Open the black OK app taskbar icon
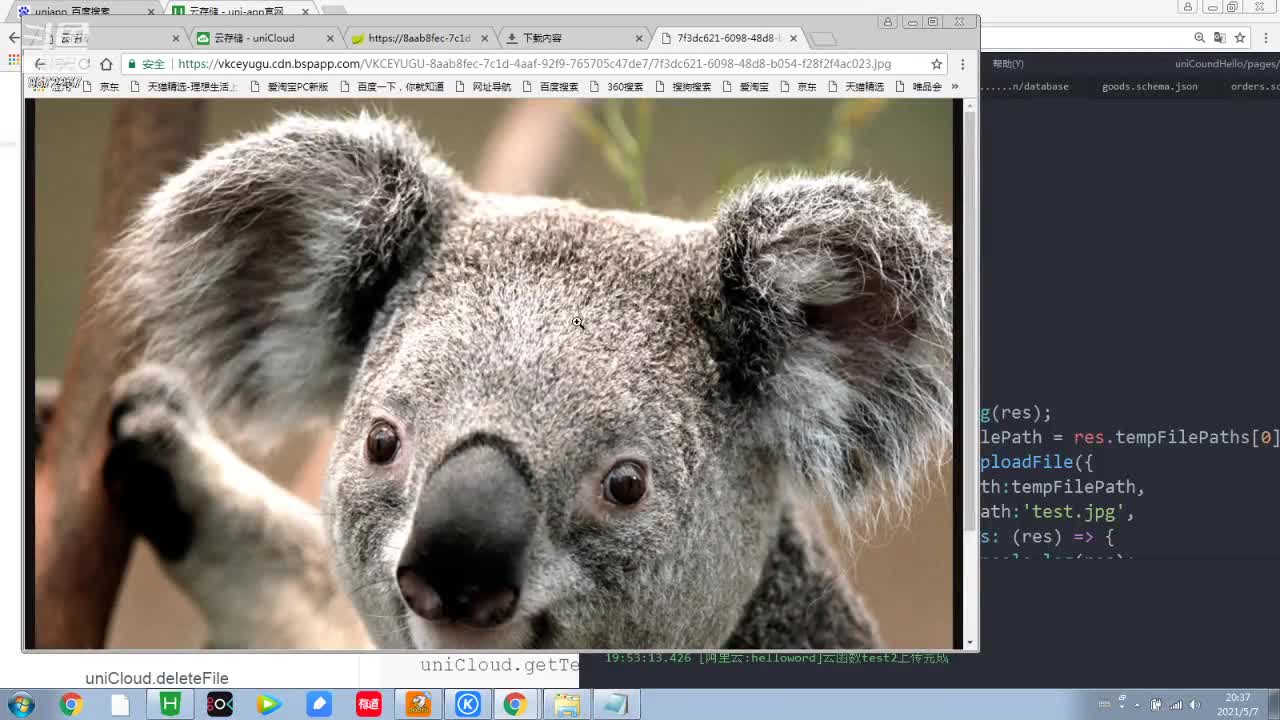 pyautogui.click(x=219, y=704)
